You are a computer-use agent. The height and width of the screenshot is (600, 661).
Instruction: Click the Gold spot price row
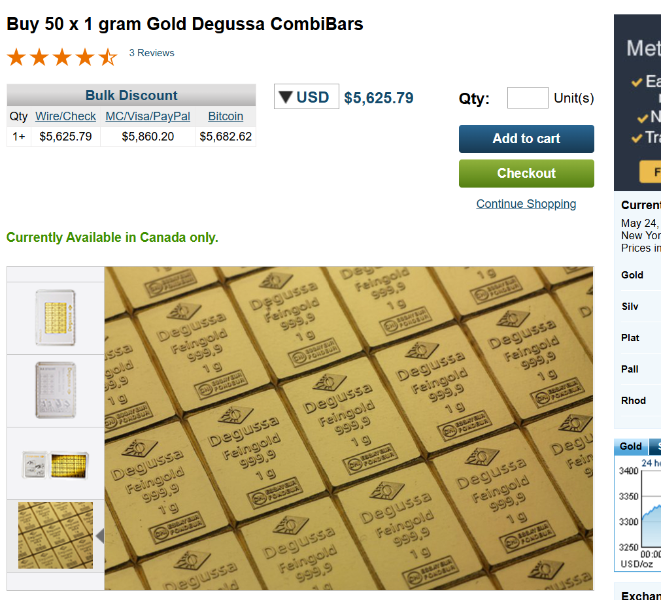[x=640, y=275]
